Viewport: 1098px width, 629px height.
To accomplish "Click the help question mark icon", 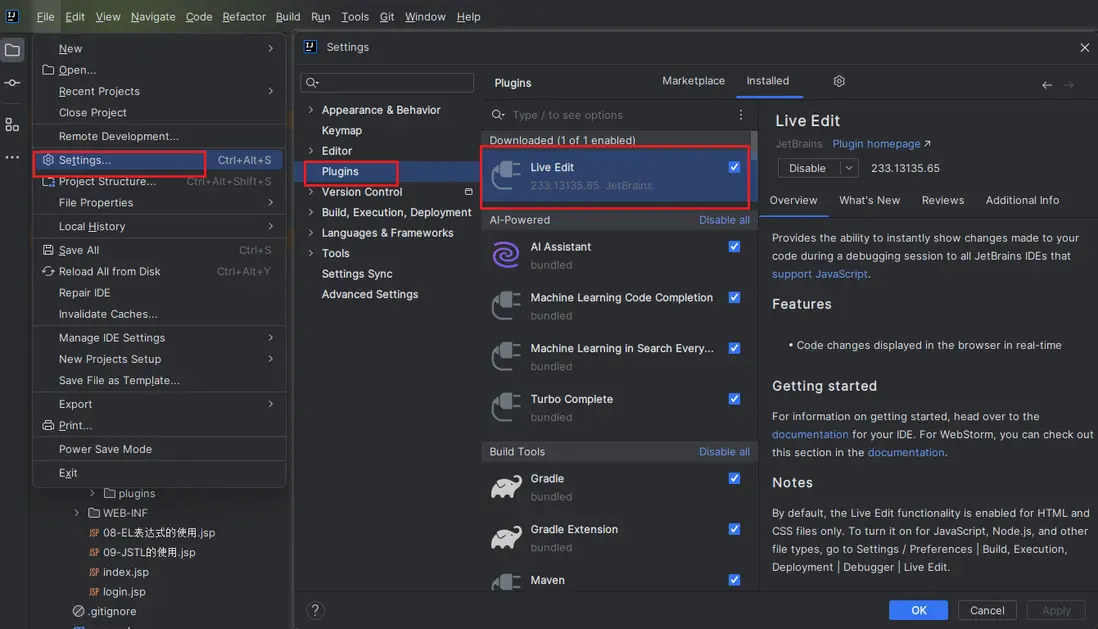I will click(314, 610).
